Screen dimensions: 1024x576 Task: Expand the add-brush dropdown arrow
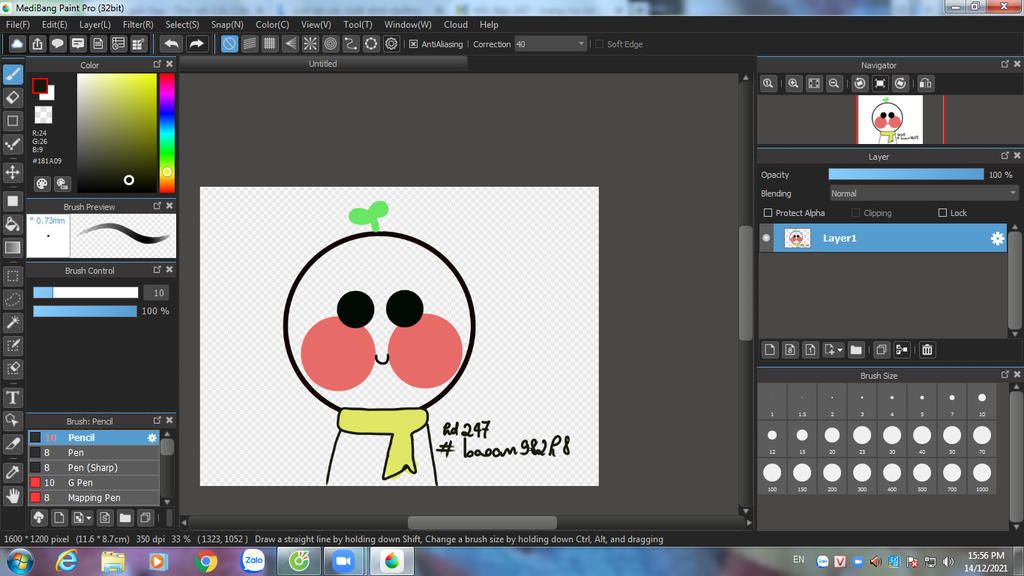[89, 519]
